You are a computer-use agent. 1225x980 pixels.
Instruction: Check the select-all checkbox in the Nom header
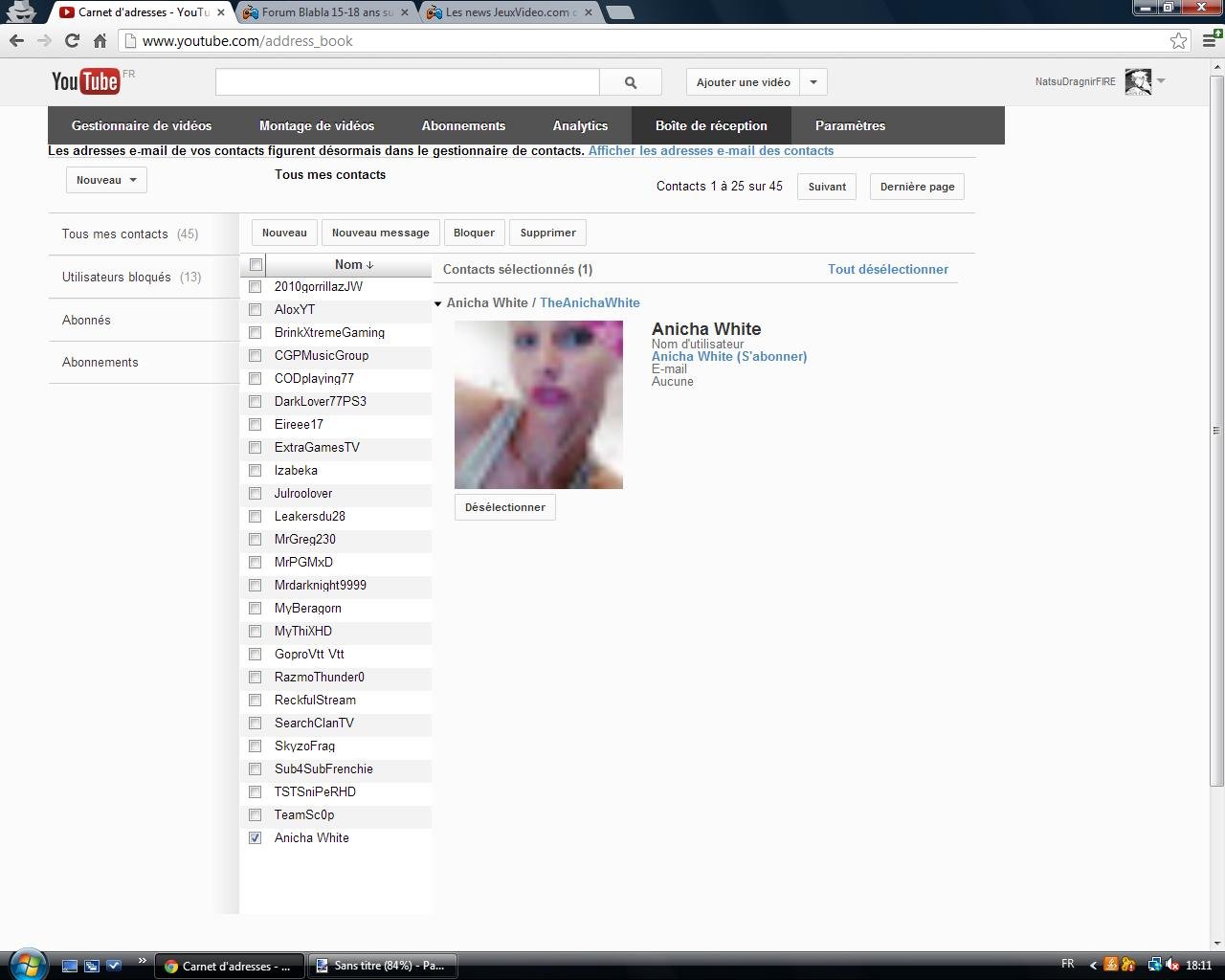click(x=256, y=265)
